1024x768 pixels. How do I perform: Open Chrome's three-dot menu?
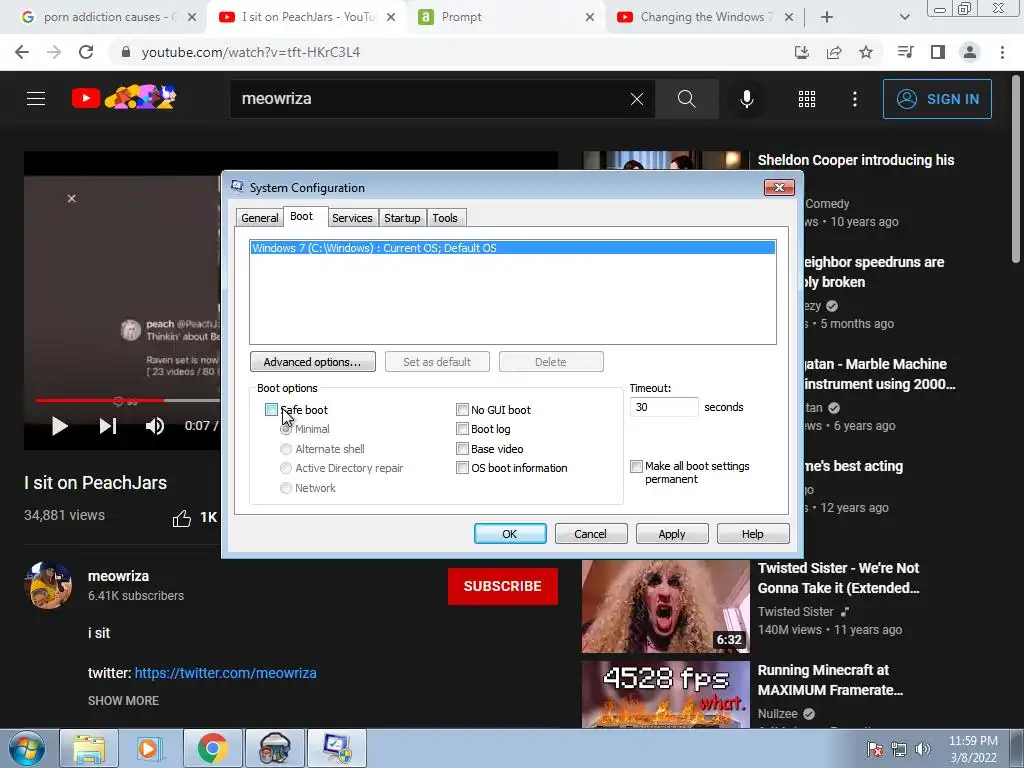[x=1002, y=52]
